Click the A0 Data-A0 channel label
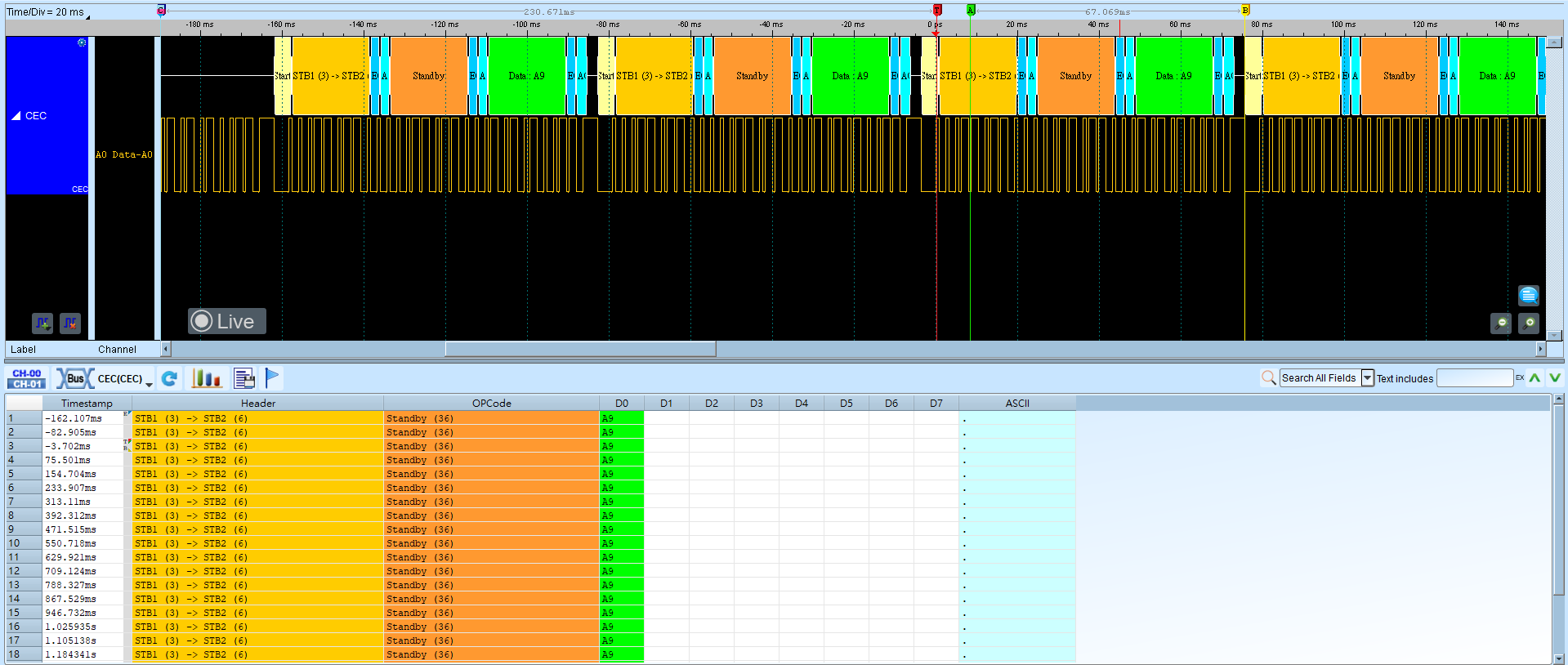The image size is (1568, 665). [x=124, y=154]
